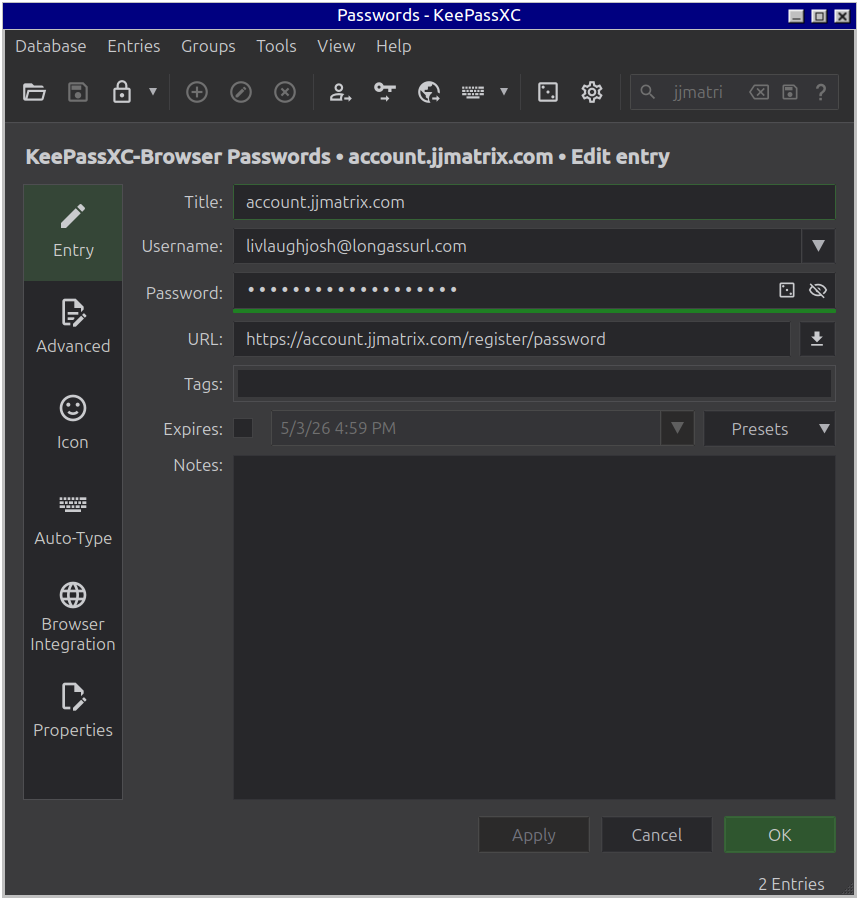Download favicon button next to URL

point(817,339)
